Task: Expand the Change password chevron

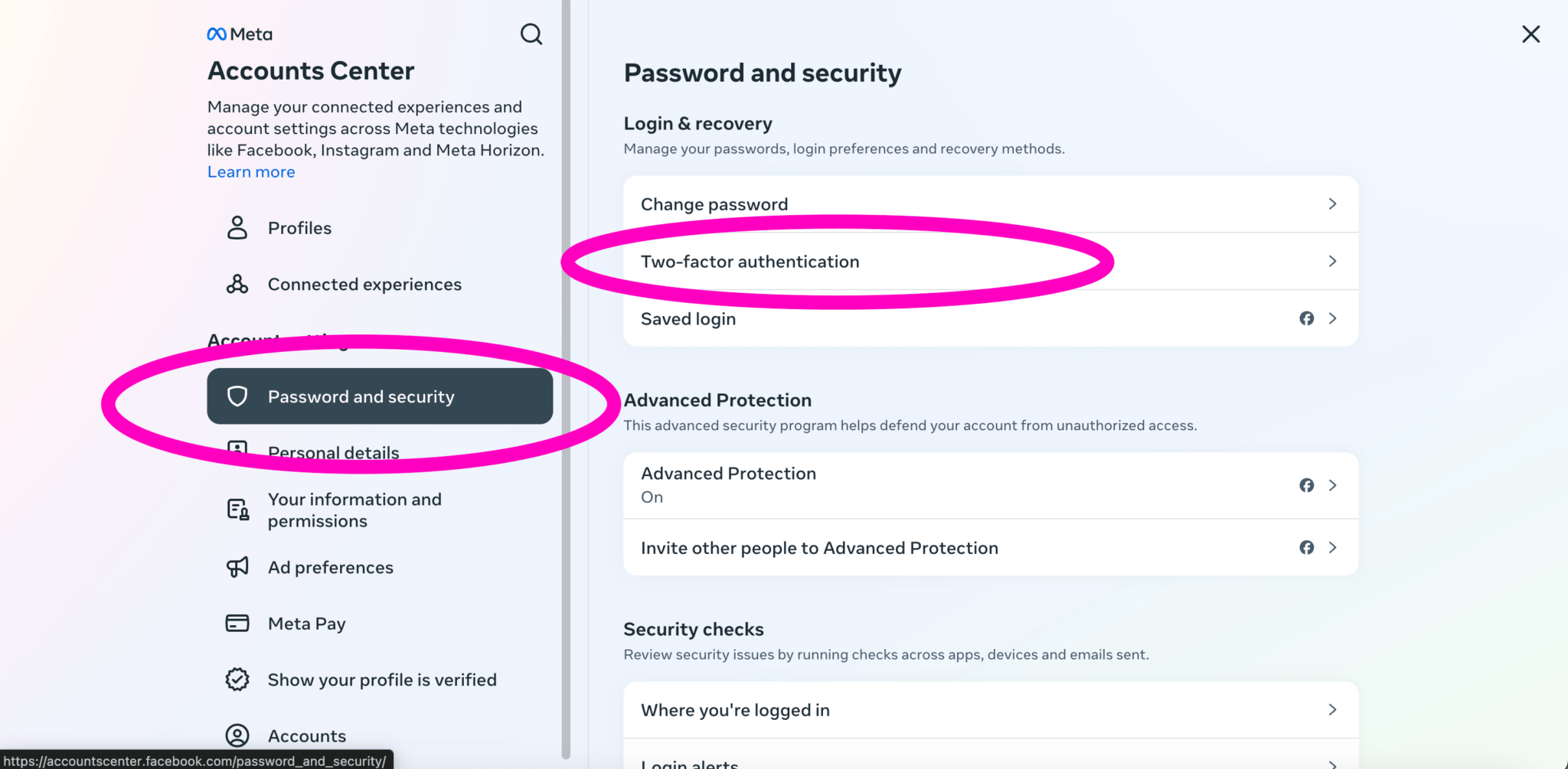Action: point(1332,204)
